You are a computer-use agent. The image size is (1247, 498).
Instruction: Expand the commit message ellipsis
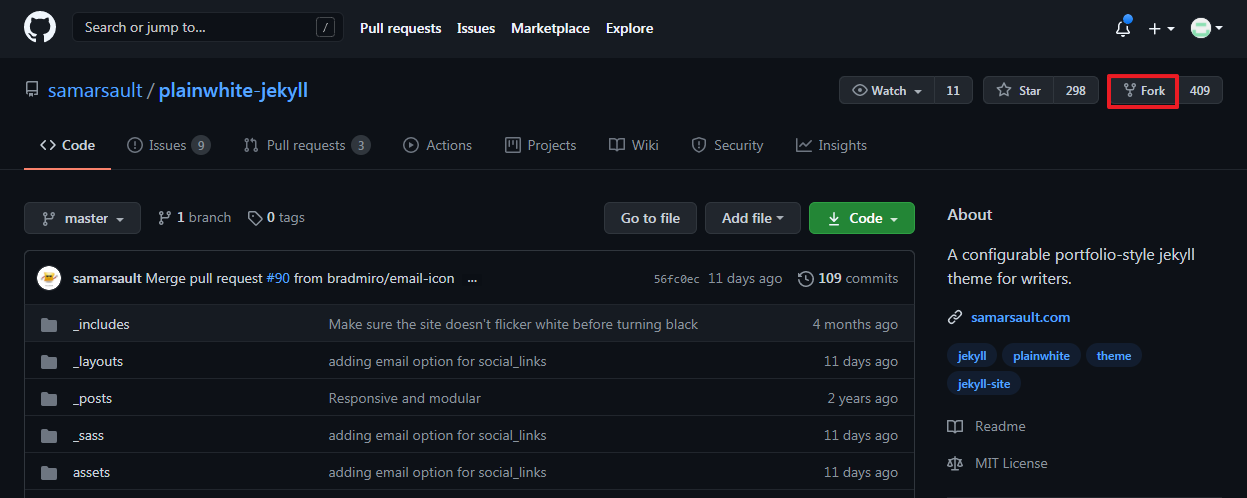(472, 279)
